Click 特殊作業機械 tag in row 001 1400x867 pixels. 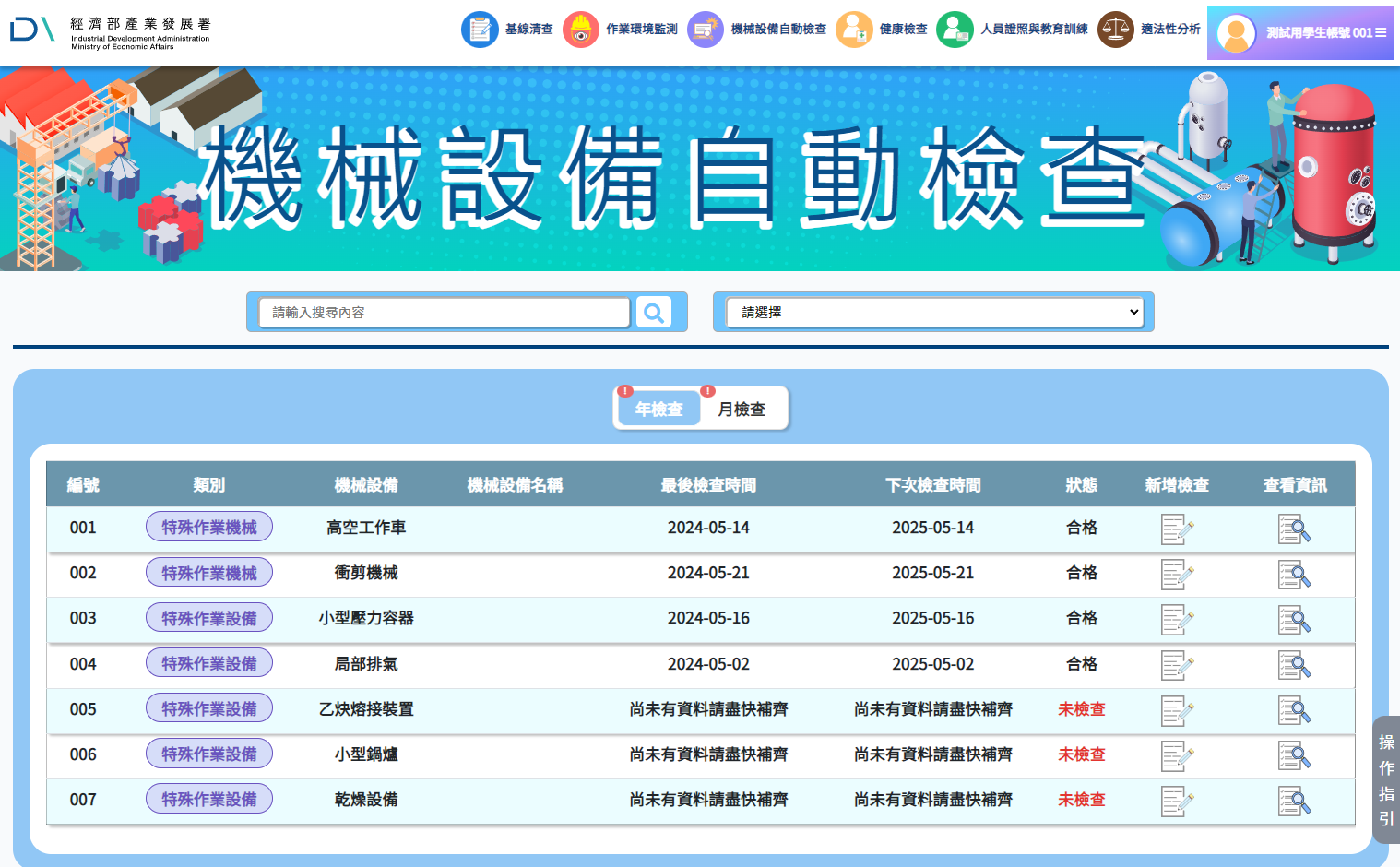[x=209, y=527]
